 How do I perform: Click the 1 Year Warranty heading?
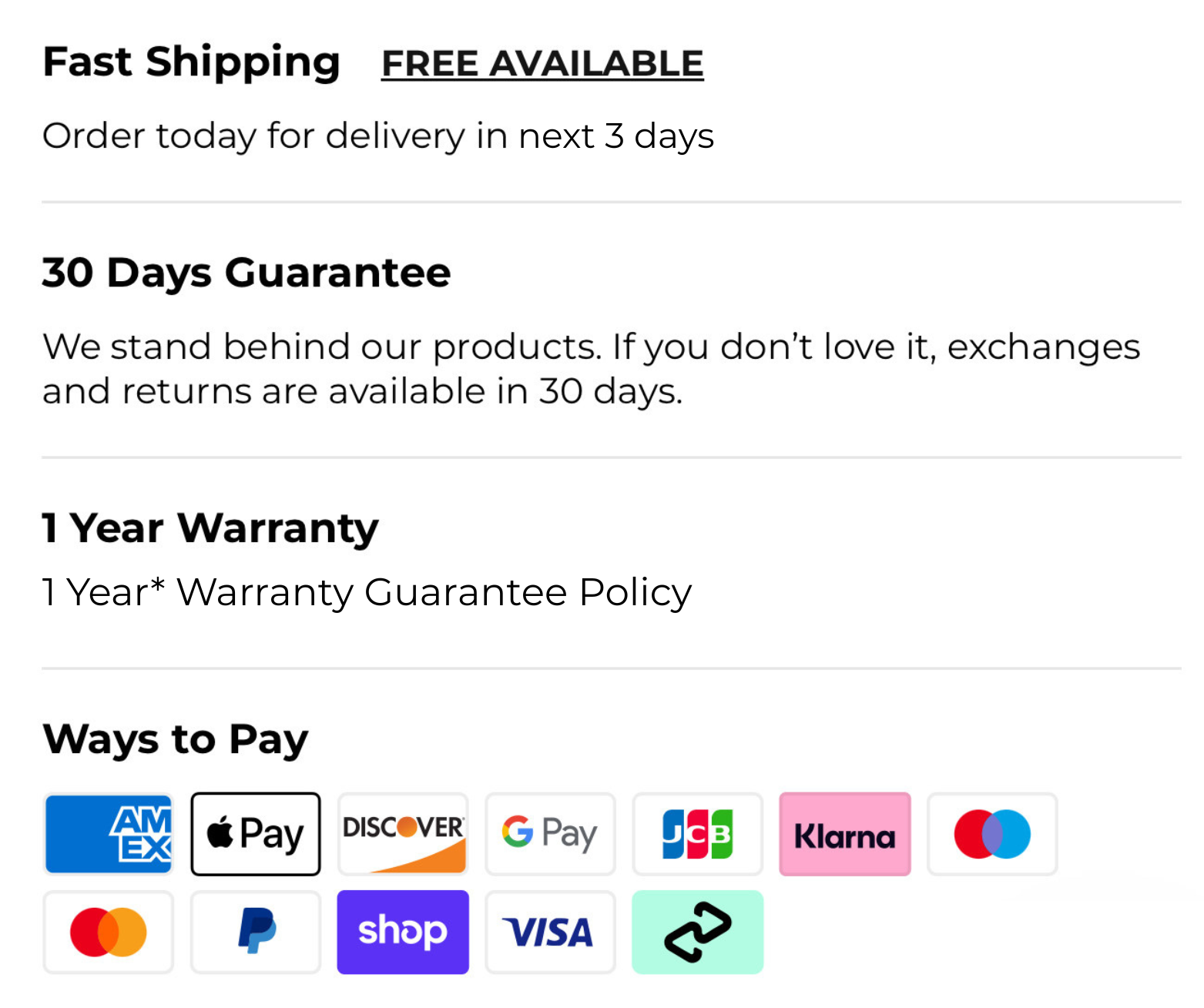210,528
